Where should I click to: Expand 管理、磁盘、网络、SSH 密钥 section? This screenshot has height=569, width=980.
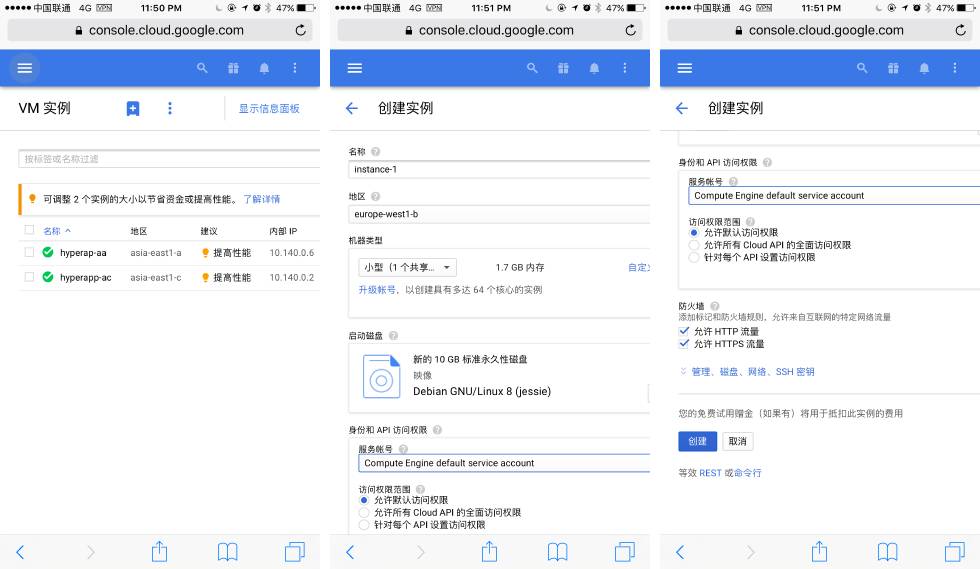pyautogui.click(x=748, y=372)
